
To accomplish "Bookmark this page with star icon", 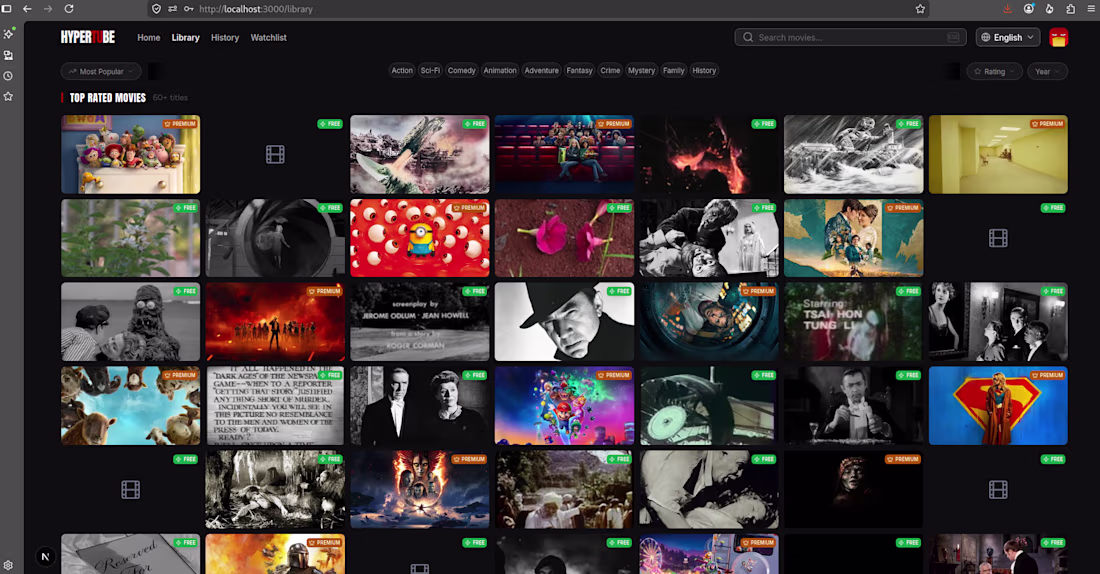I will click(x=920, y=9).
